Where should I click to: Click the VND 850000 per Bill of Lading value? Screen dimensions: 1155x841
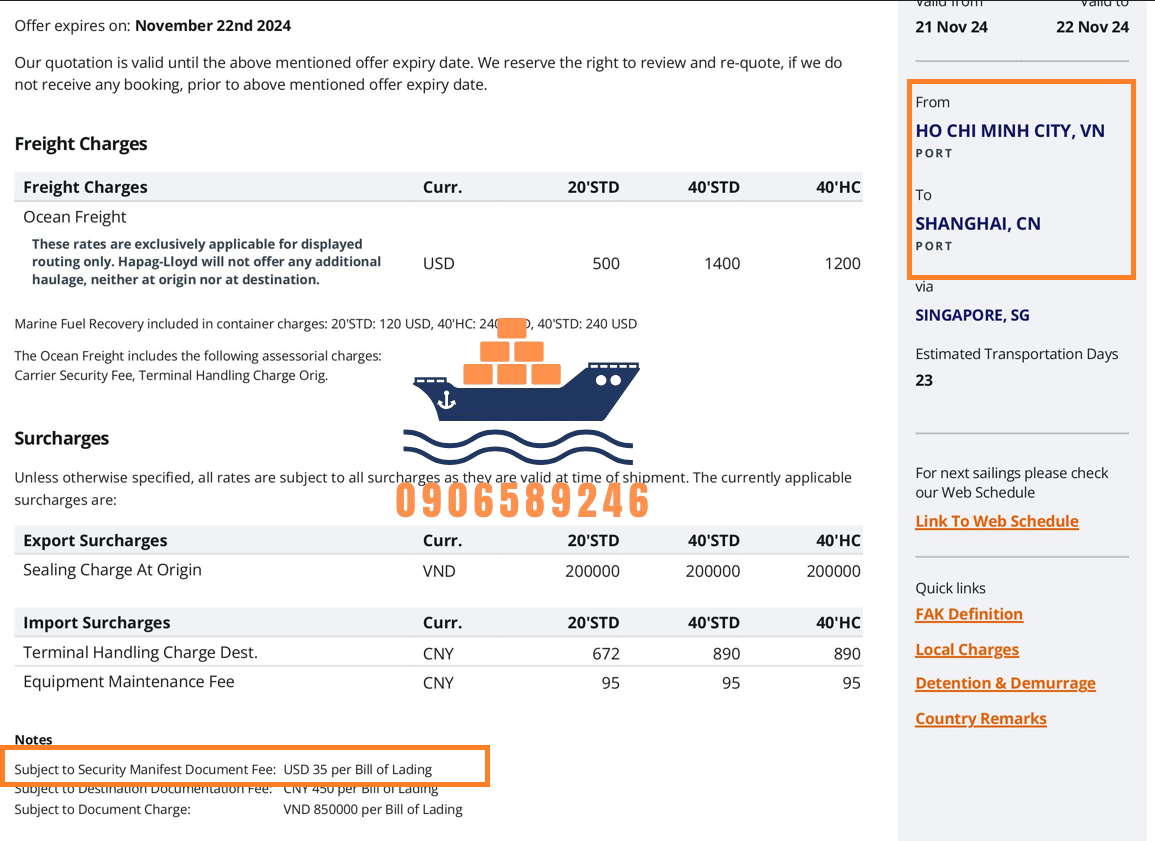tap(373, 809)
